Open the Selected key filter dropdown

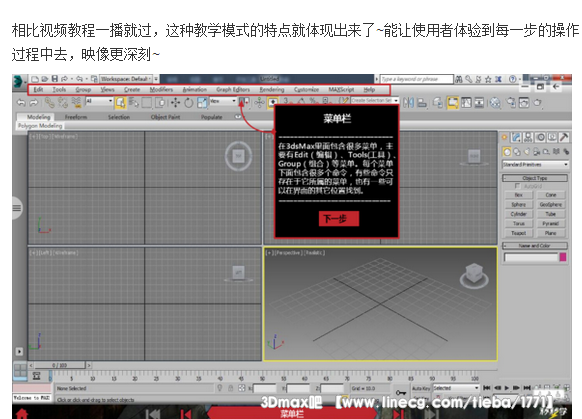[456, 388]
